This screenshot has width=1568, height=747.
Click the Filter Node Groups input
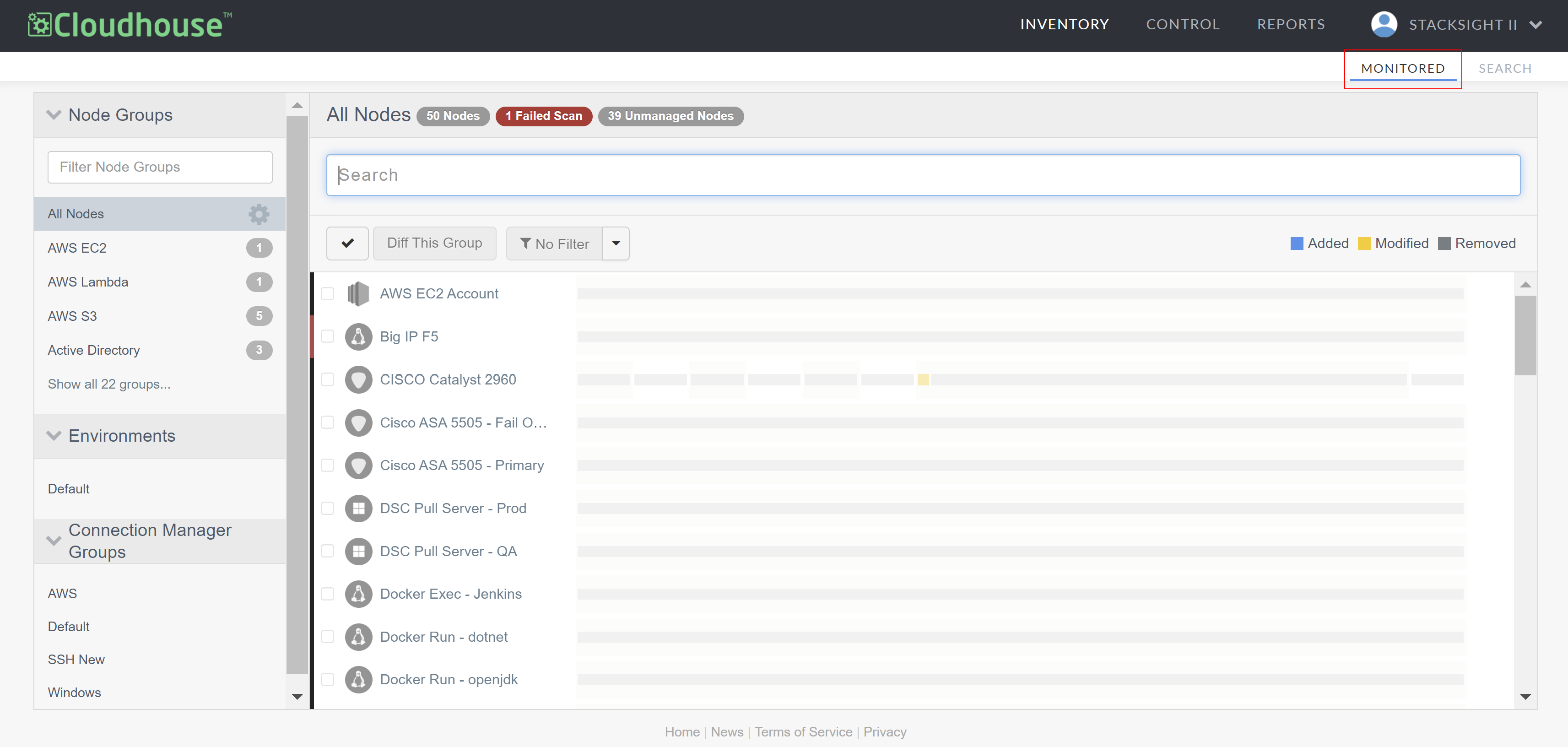click(x=159, y=167)
